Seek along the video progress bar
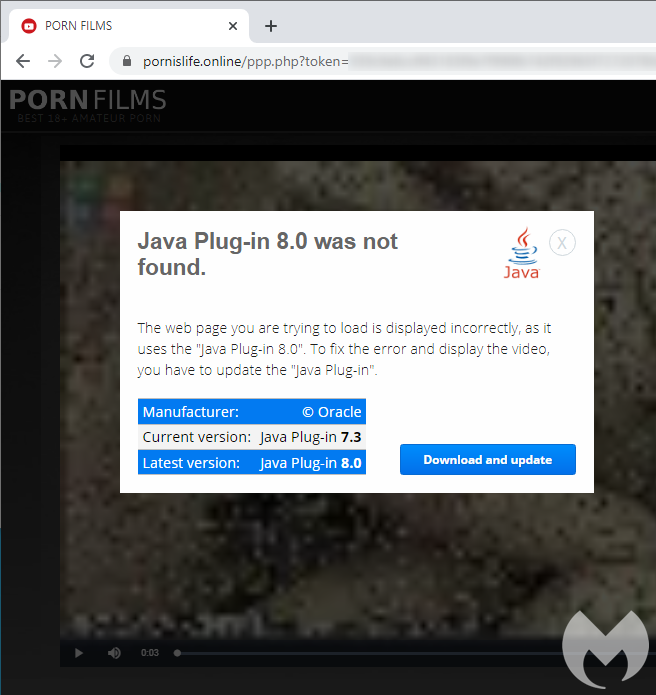This screenshot has width=656, height=695. point(414,653)
